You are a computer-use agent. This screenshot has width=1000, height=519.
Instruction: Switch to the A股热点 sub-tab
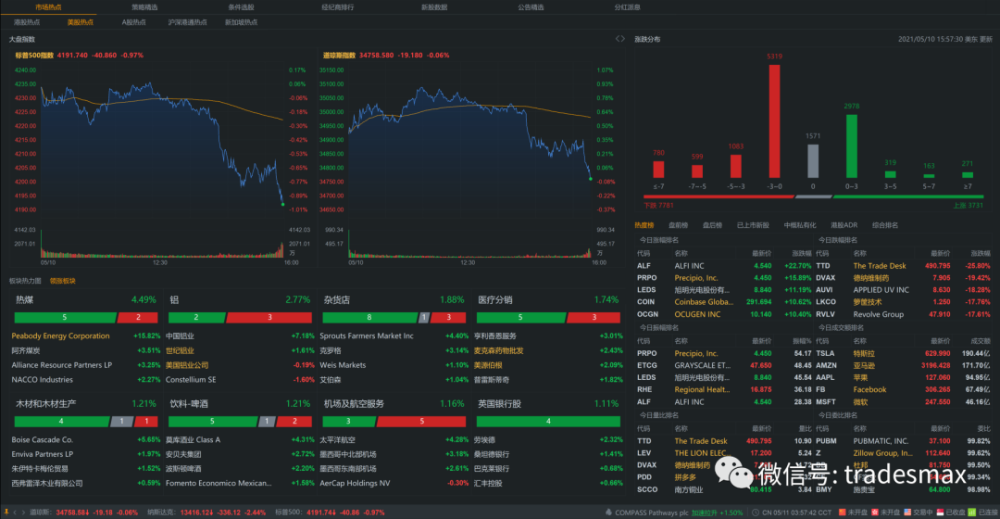pyautogui.click(x=134, y=22)
